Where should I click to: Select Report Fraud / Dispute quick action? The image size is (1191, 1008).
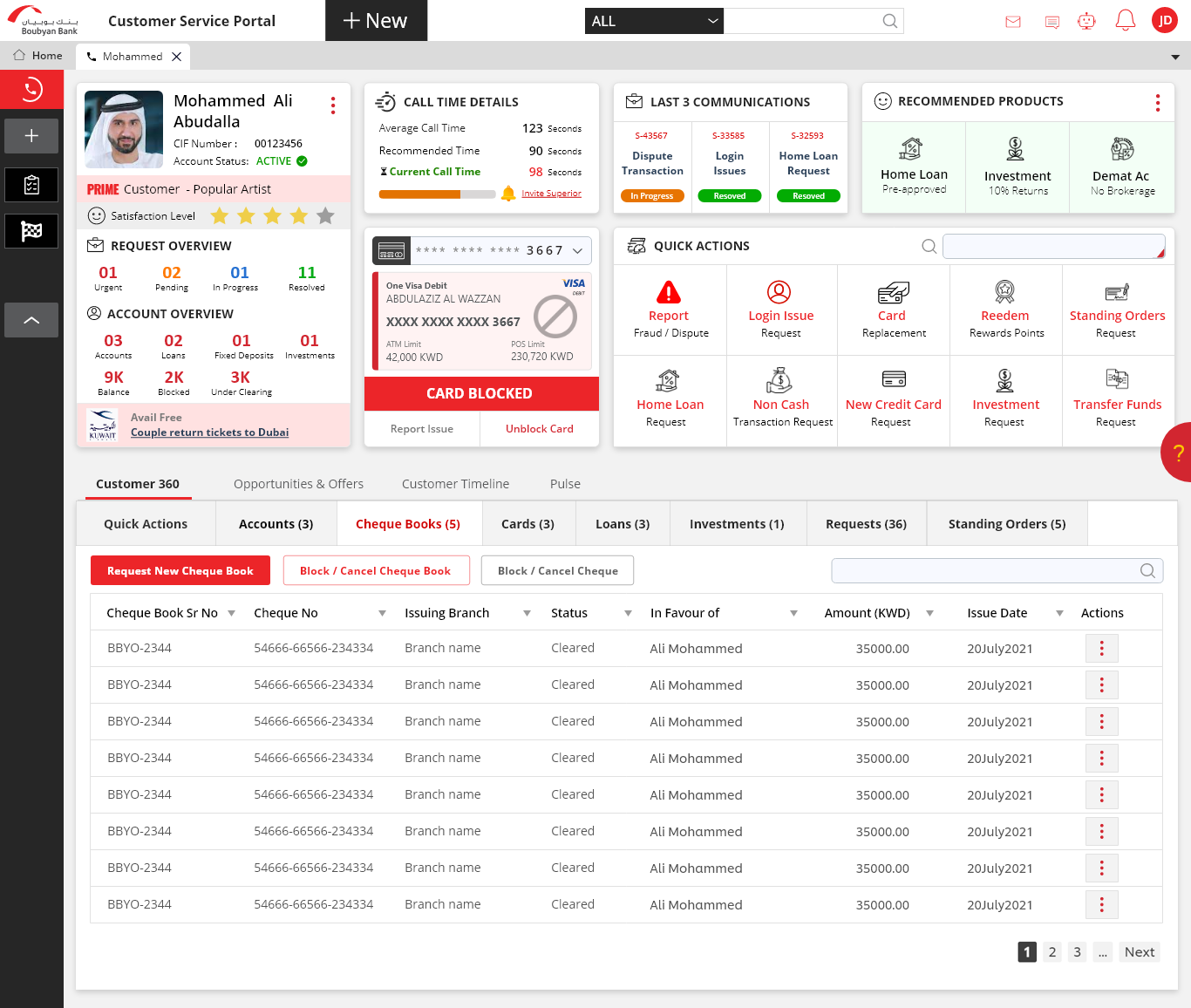(670, 310)
